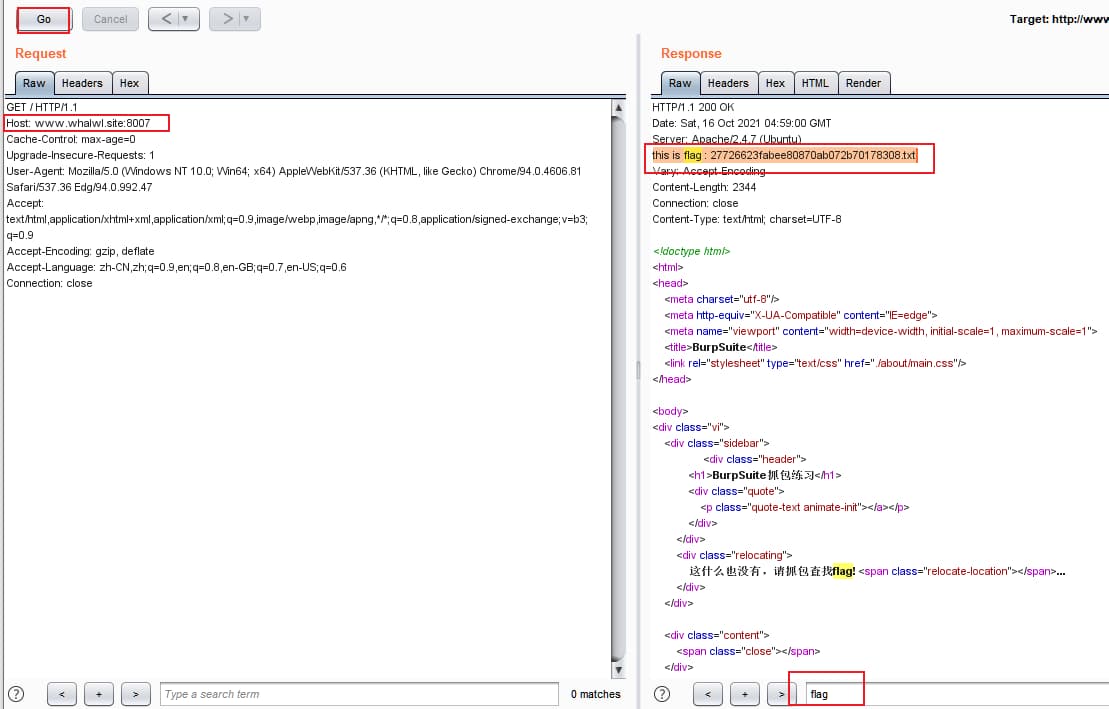Open response search help icon

click(662, 694)
